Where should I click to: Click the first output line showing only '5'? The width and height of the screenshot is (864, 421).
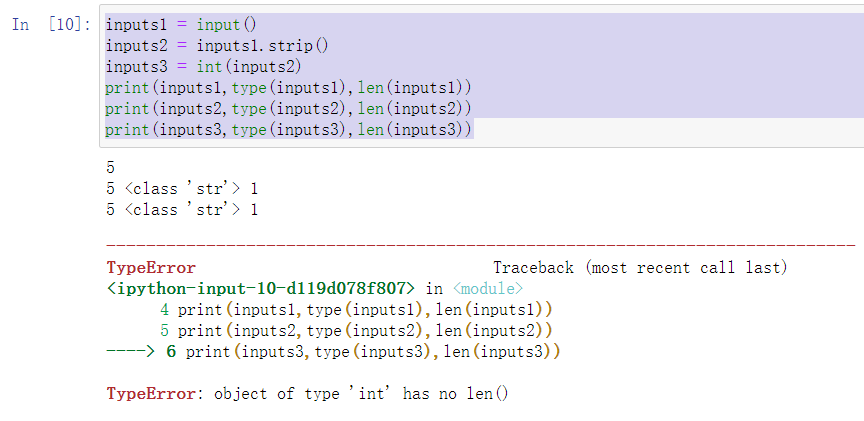pyautogui.click(x=111, y=168)
